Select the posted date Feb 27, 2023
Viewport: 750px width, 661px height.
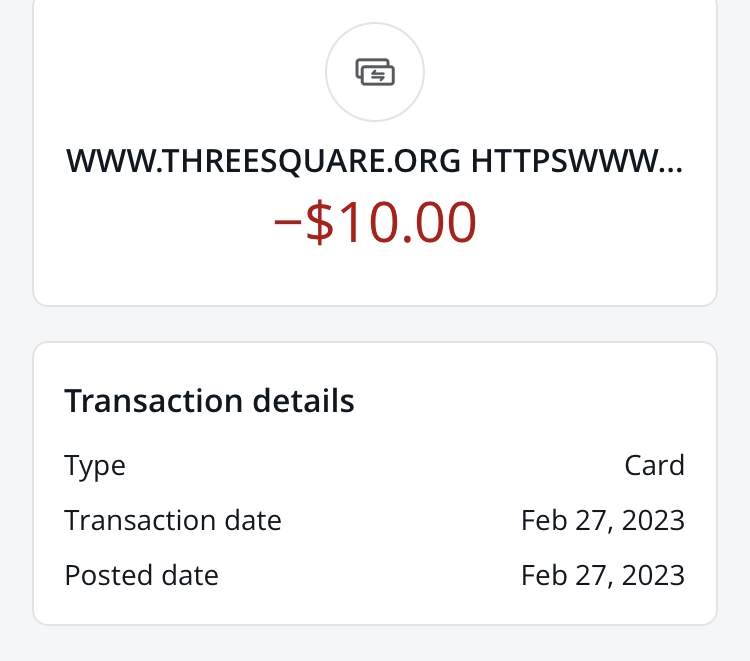coord(602,575)
